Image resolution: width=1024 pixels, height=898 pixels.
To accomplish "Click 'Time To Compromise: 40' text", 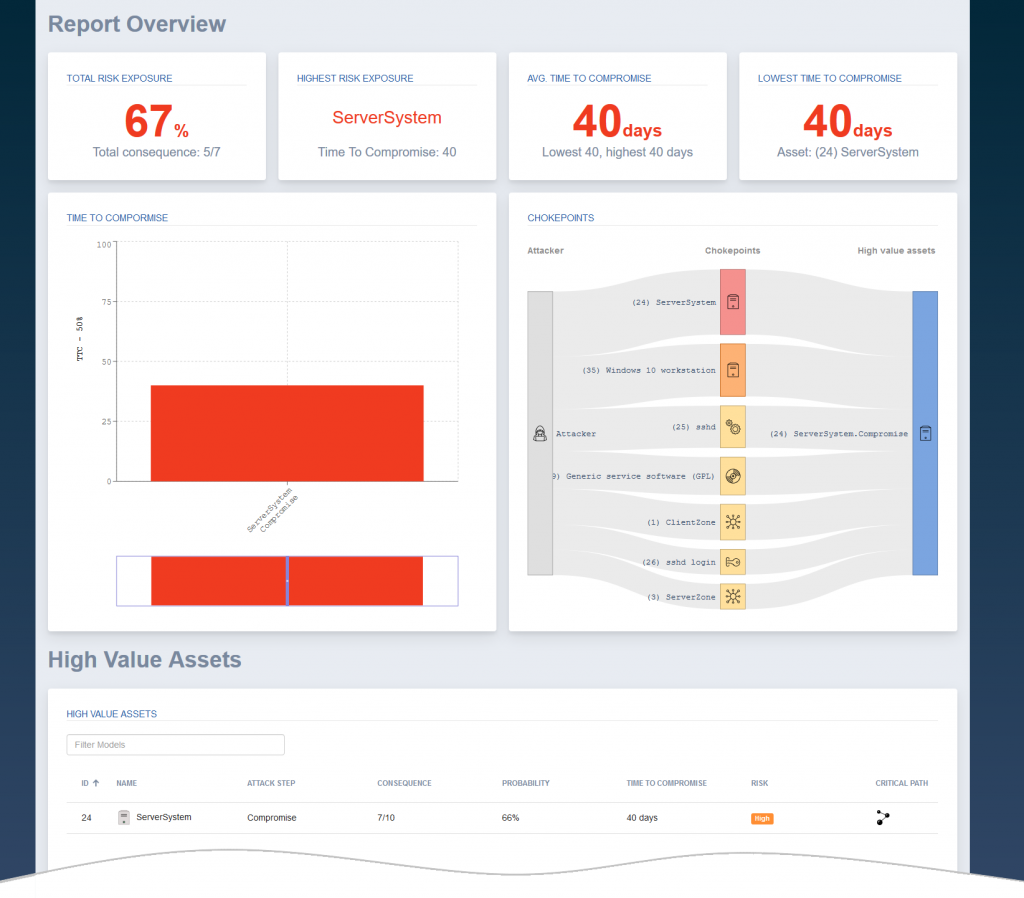I will [387, 152].
